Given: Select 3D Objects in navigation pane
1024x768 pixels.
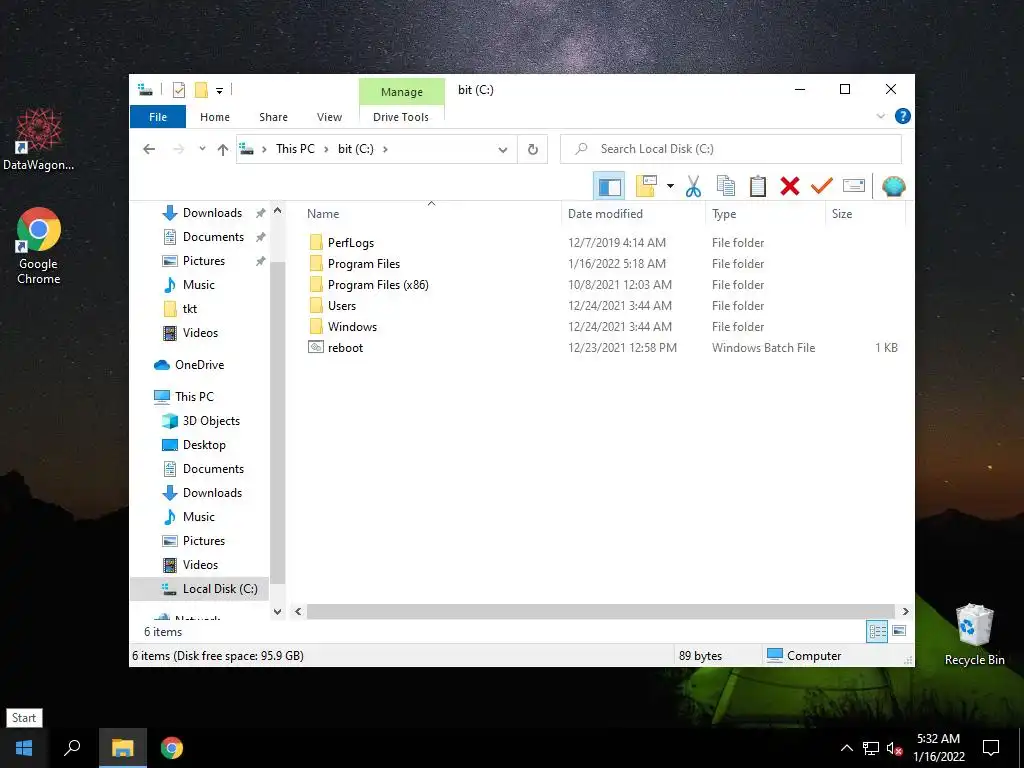Looking at the screenshot, I should [x=211, y=421].
